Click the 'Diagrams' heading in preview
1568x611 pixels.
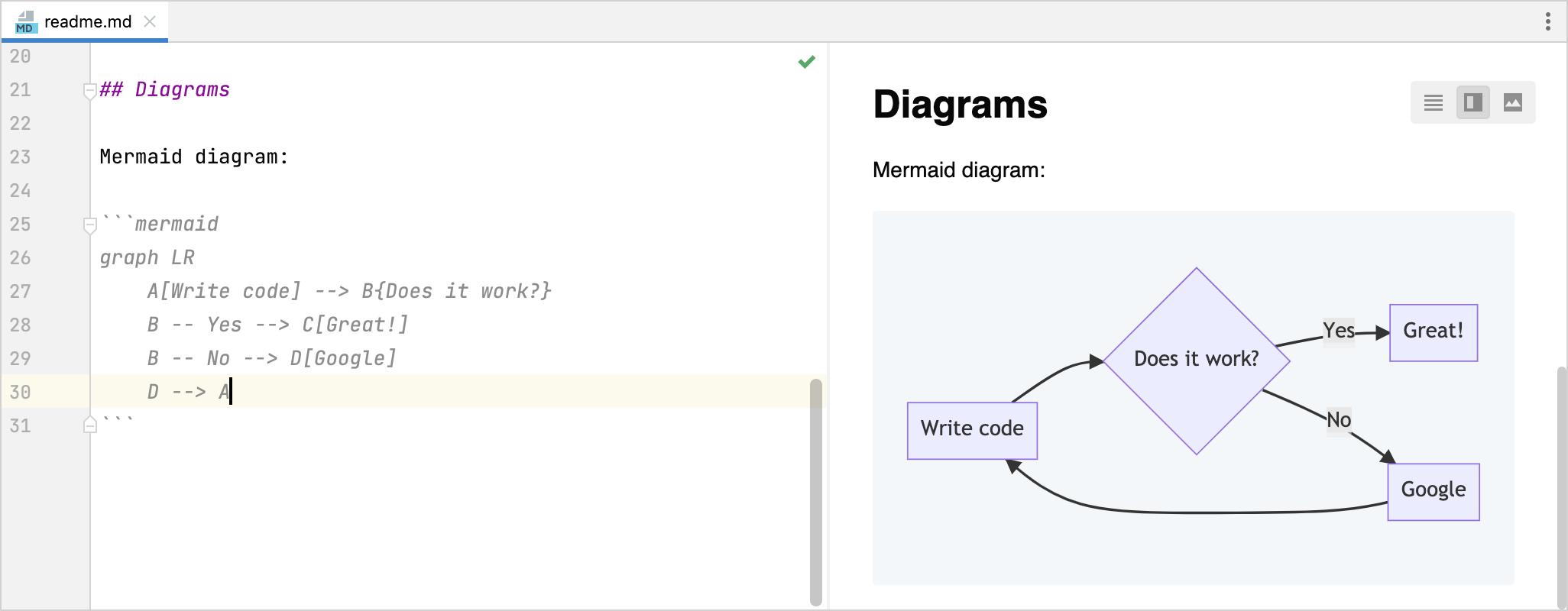(x=960, y=104)
